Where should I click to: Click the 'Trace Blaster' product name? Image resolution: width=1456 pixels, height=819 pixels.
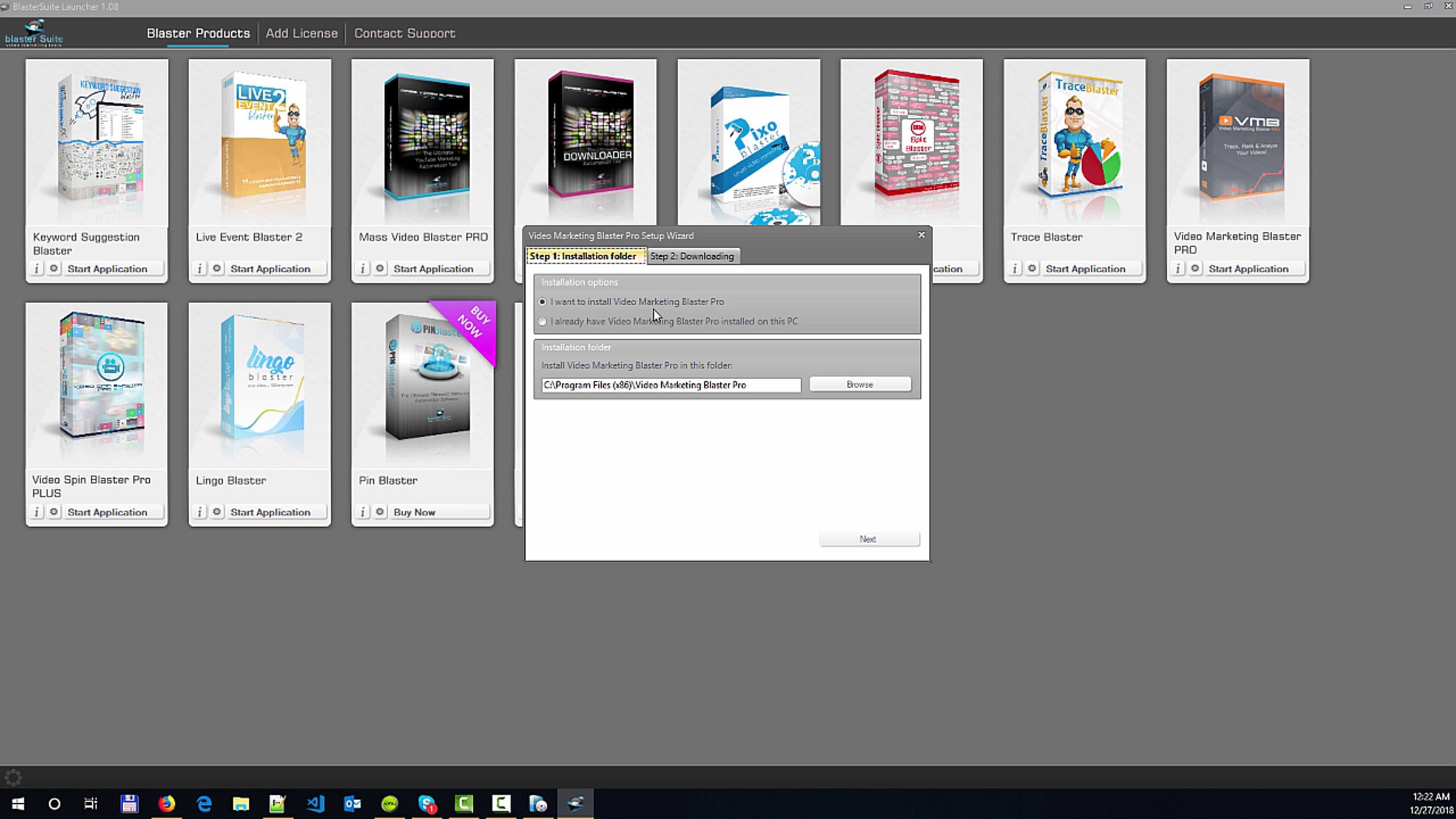coord(1046,237)
